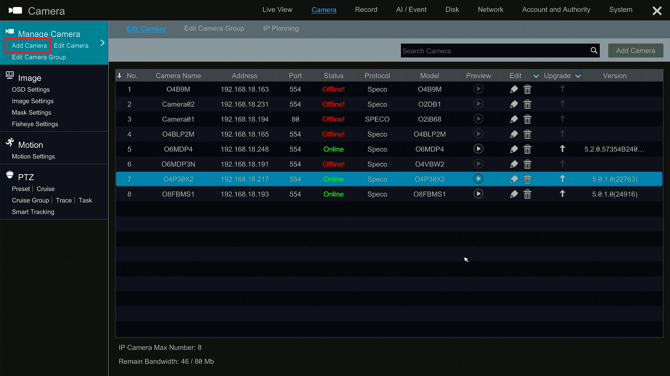Edit the O8FBMS1 camera entry

pyautogui.click(x=514, y=194)
